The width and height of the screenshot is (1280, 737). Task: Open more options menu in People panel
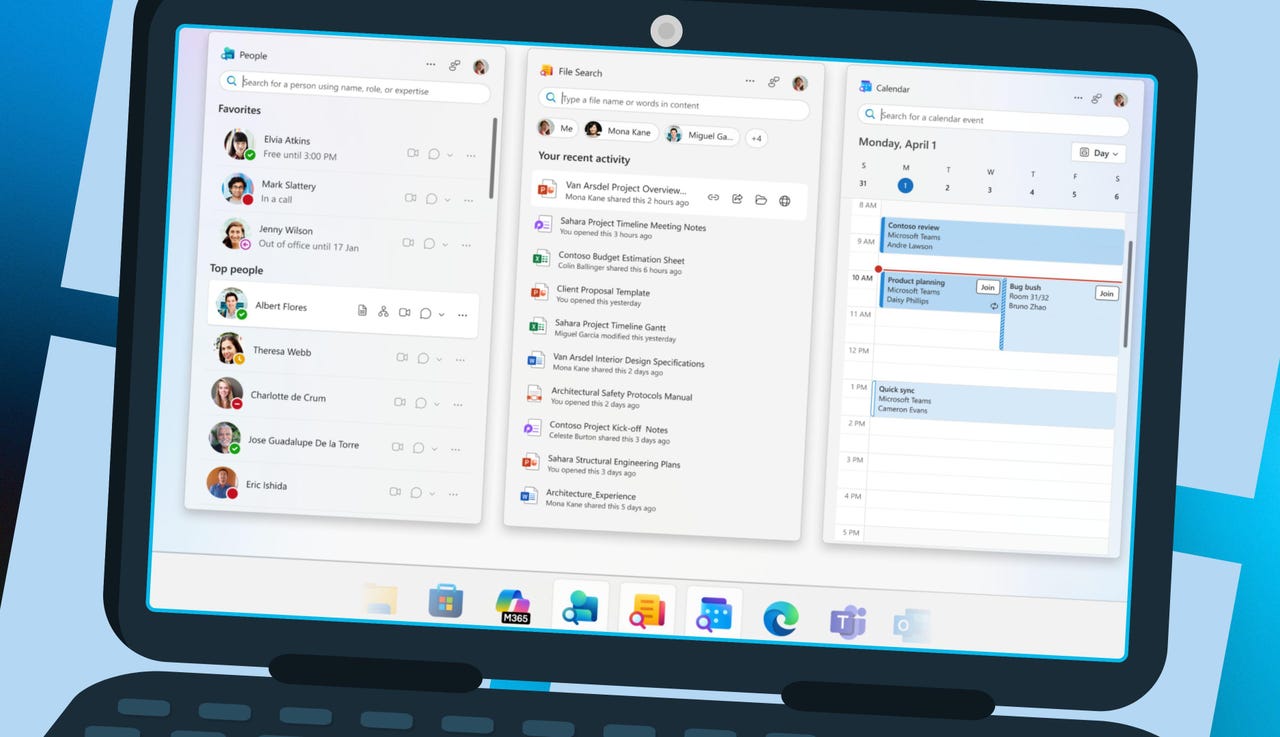(431, 64)
